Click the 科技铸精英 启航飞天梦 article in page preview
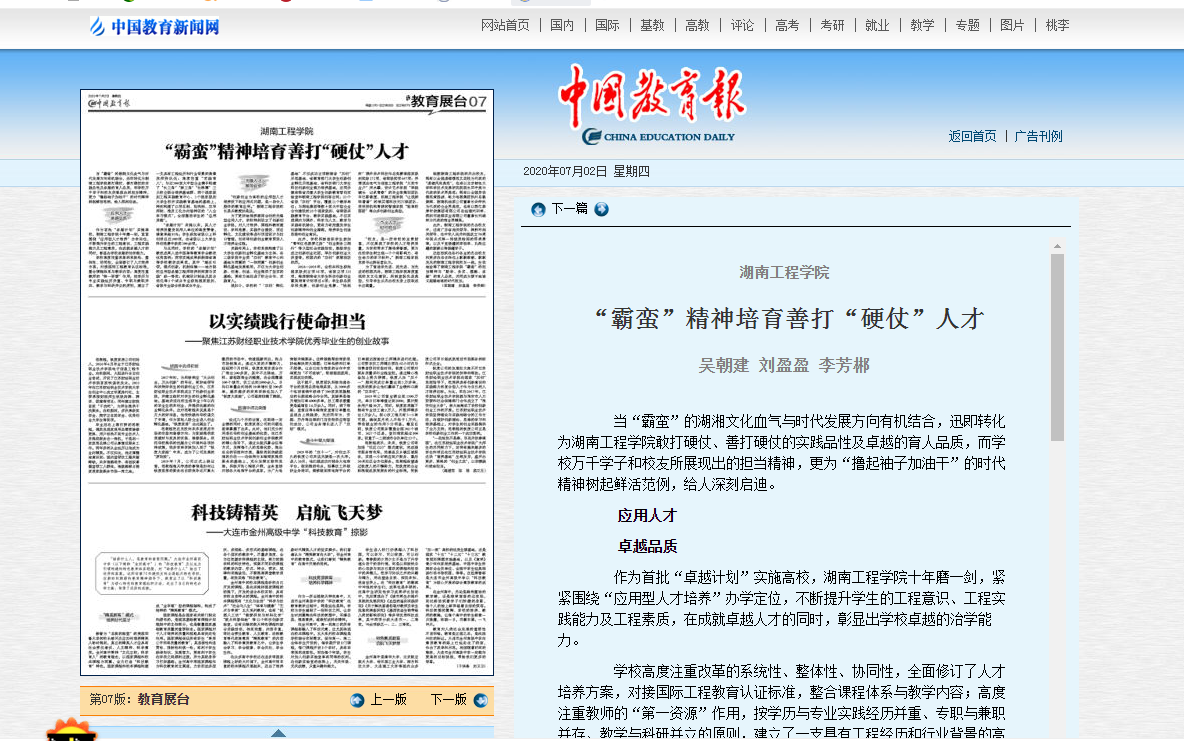1184x741 pixels. pos(287,513)
